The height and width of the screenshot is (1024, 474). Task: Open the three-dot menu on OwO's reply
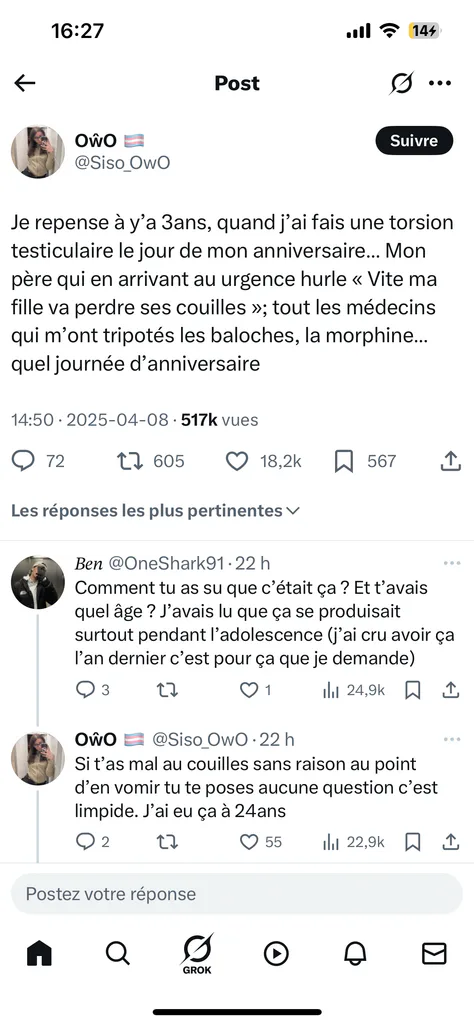click(452, 739)
